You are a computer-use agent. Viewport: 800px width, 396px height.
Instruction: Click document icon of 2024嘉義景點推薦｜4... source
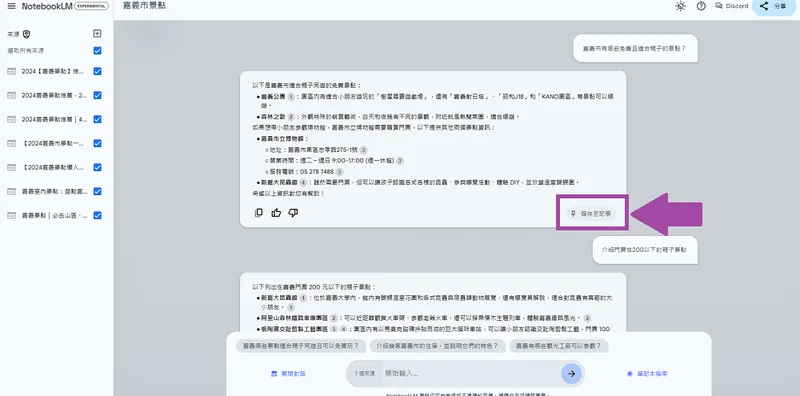[12, 119]
